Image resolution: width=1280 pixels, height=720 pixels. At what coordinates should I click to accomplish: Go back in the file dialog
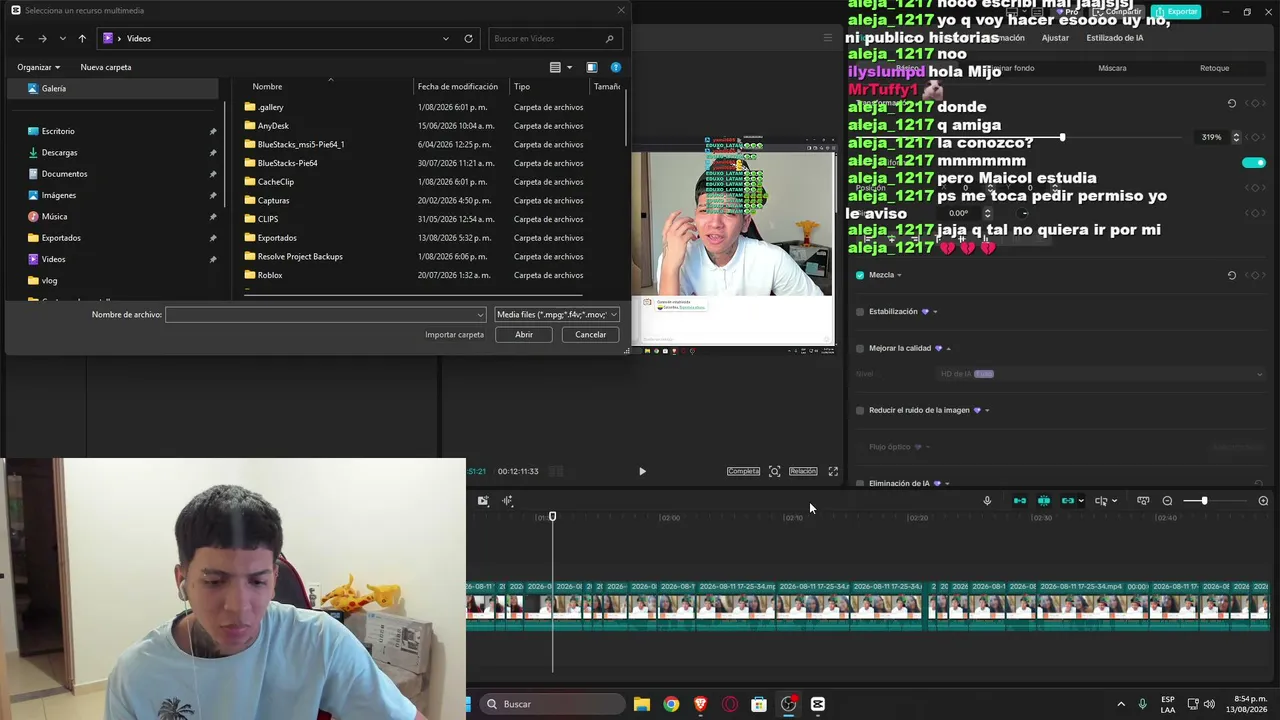click(x=19, y=38)
